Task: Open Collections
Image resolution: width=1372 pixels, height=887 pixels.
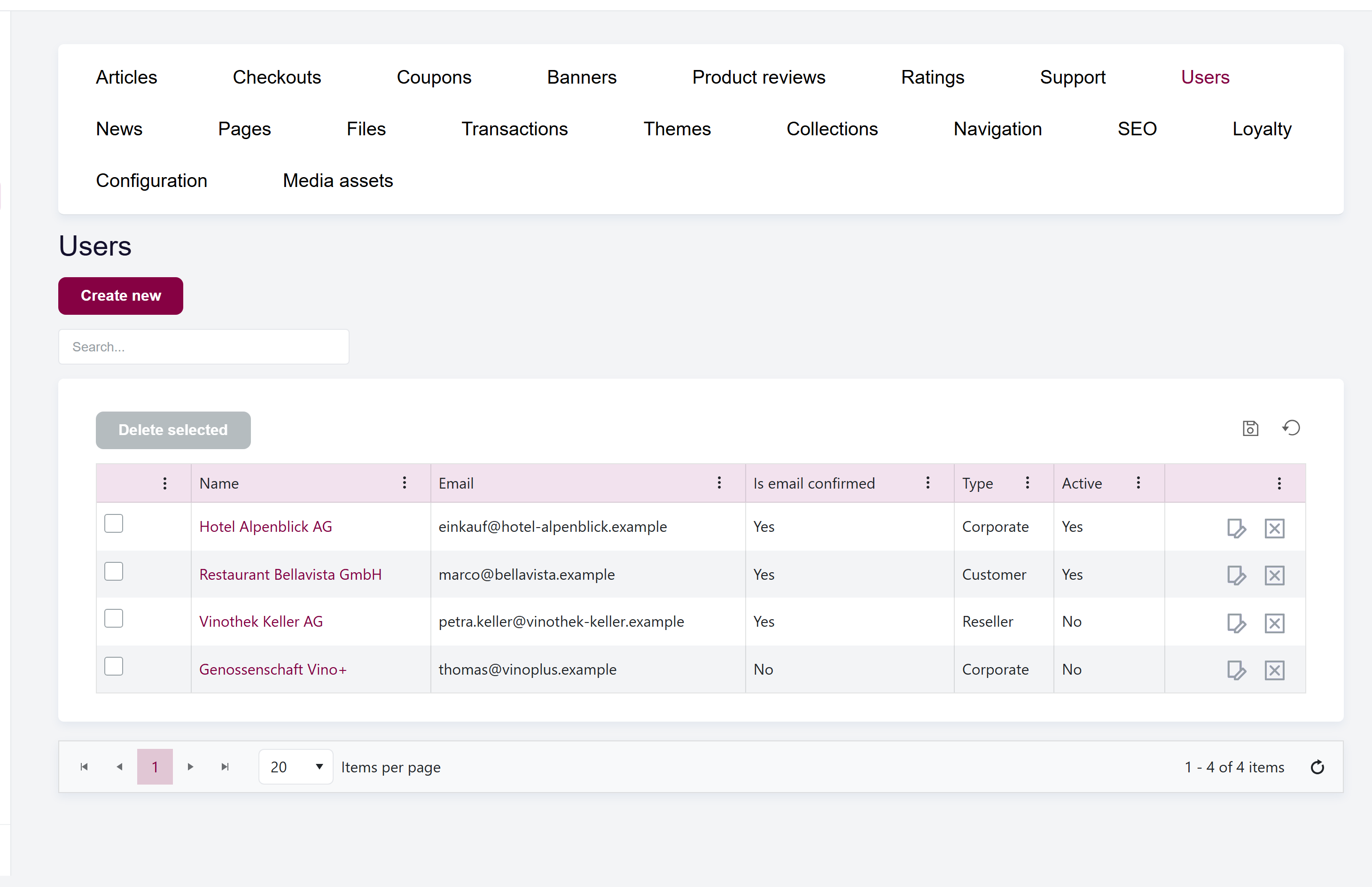Action: point(832,129)
